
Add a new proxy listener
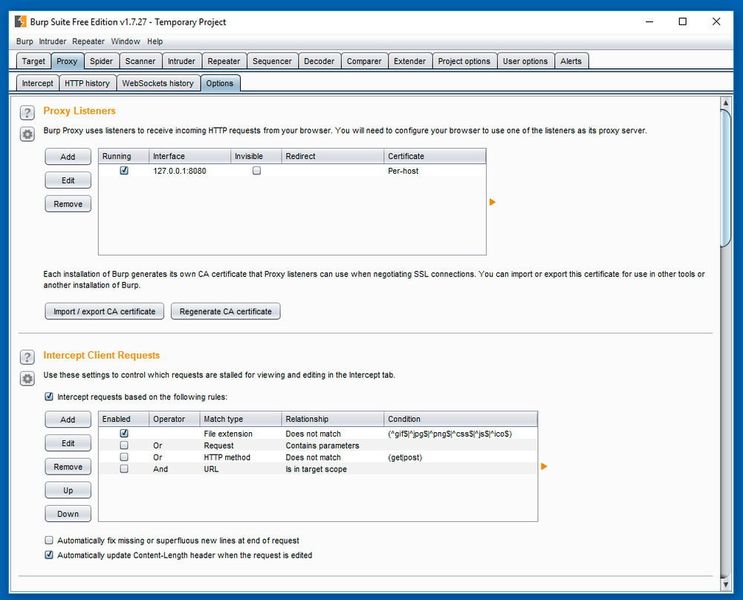pyautogui.click(x=68, y=156)
